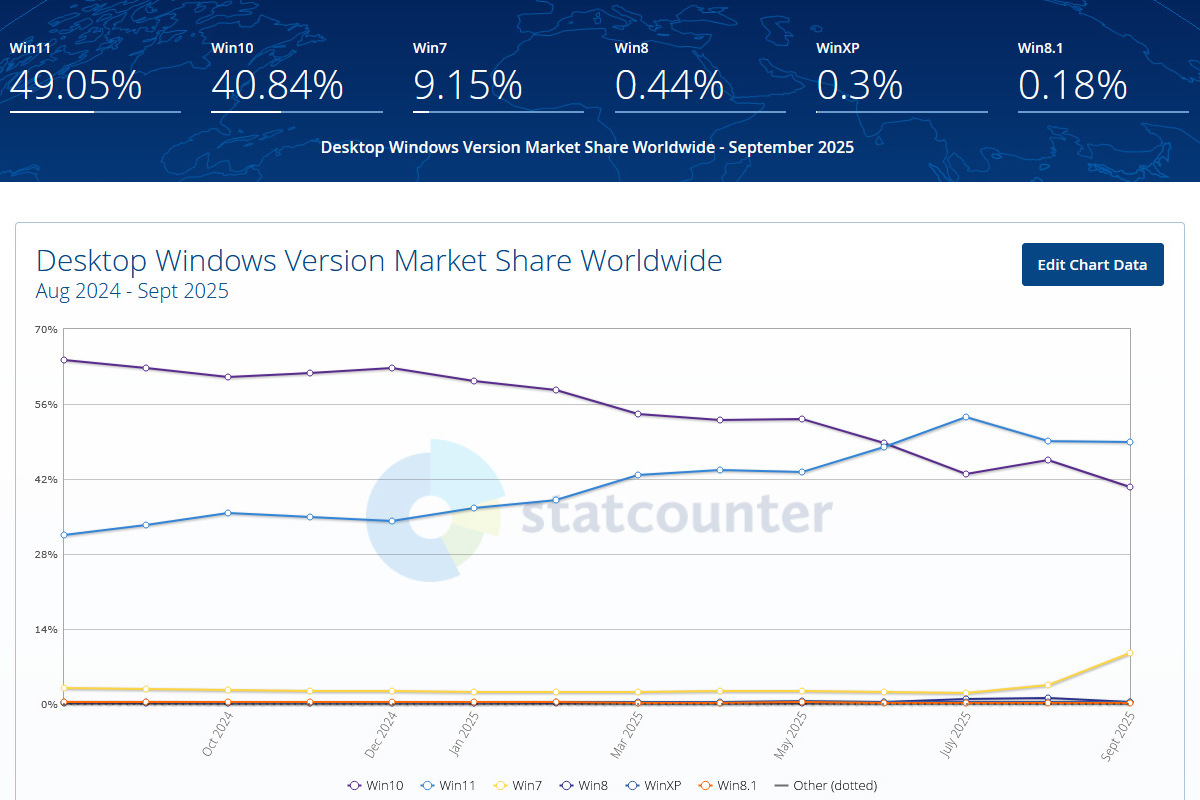Viewport: 1200px width, 800px height.
Task: Click the chart title 'Desktop Windows Version Market Share Worldwide'
Action: [x=379, y=261]
